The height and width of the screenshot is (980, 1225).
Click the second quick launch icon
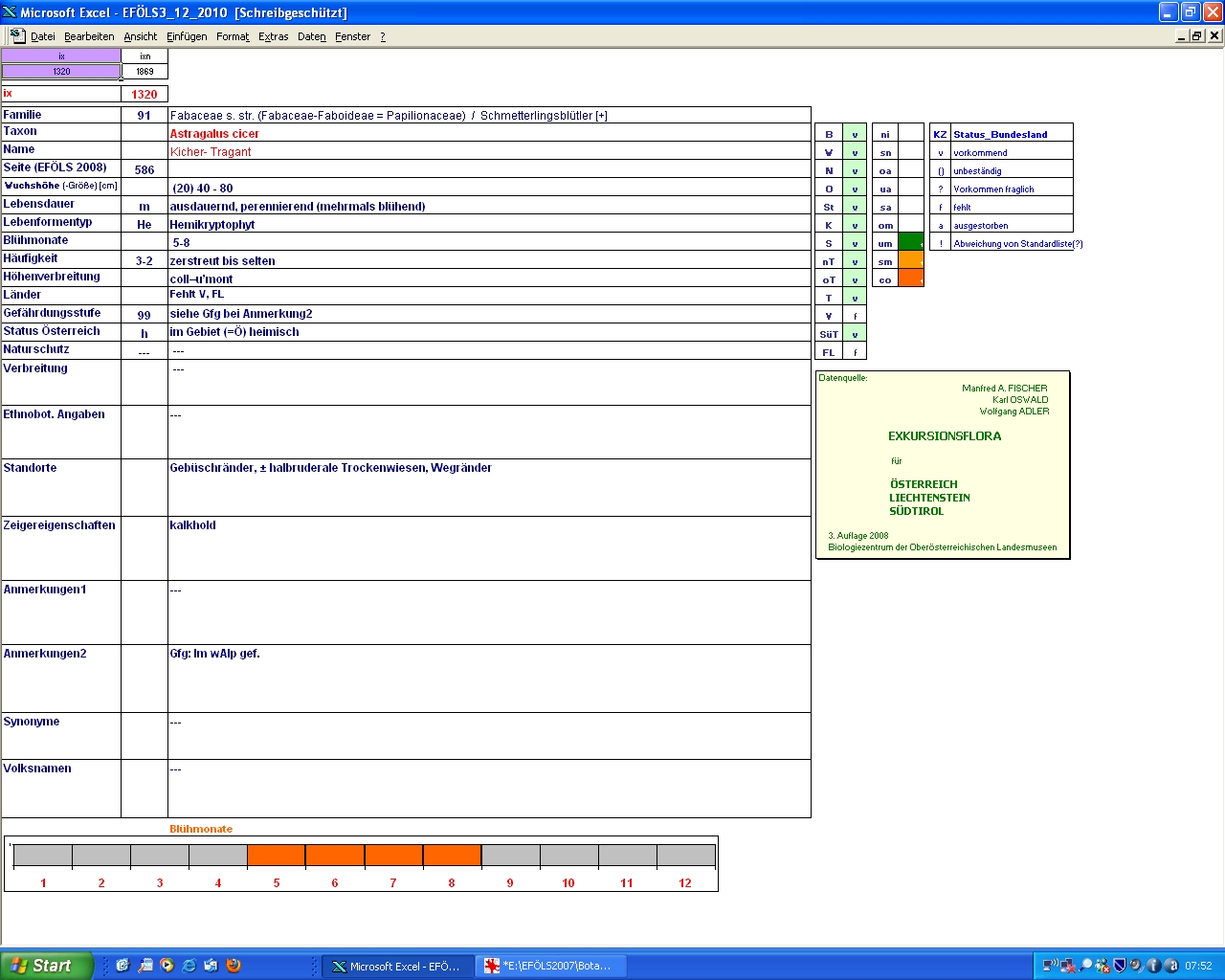(145, 966)
